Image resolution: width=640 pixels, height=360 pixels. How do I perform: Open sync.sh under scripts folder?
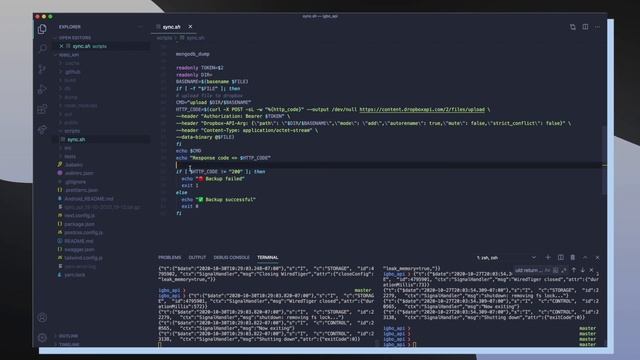pos(76,140)
